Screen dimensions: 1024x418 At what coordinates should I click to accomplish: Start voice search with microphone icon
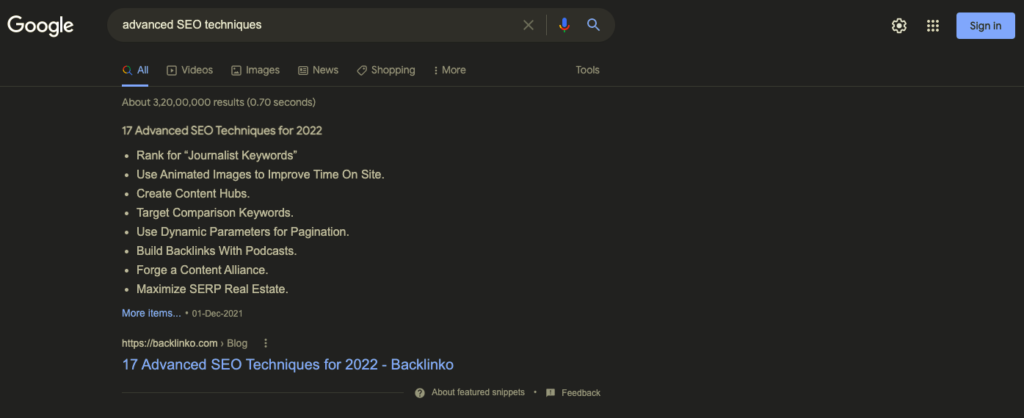[x=564, y=25]
